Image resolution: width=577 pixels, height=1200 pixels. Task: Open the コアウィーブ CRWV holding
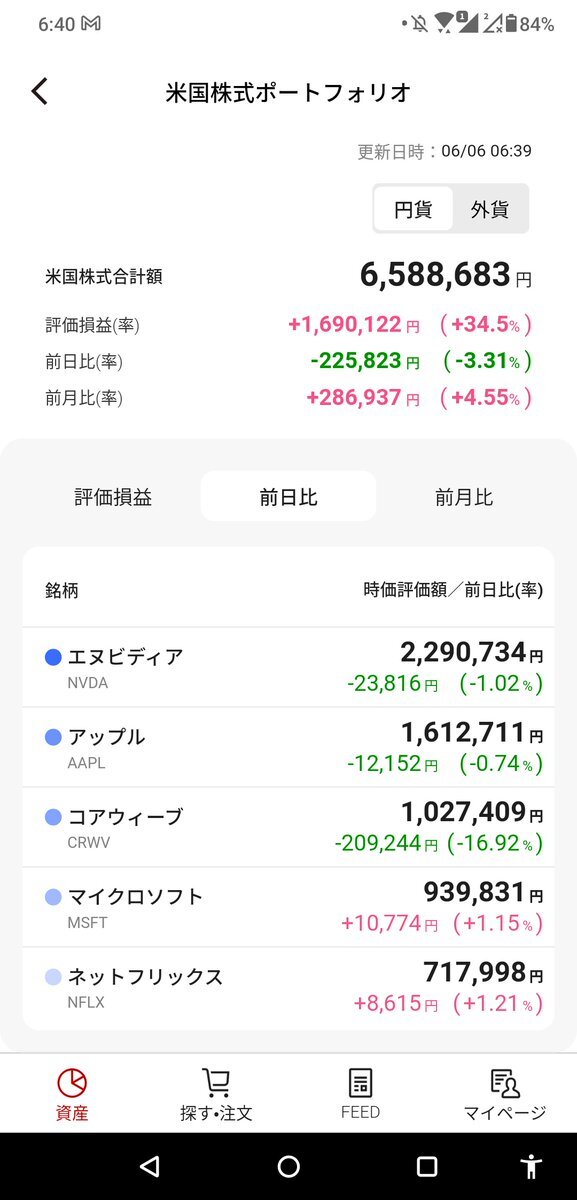[288, 827]
